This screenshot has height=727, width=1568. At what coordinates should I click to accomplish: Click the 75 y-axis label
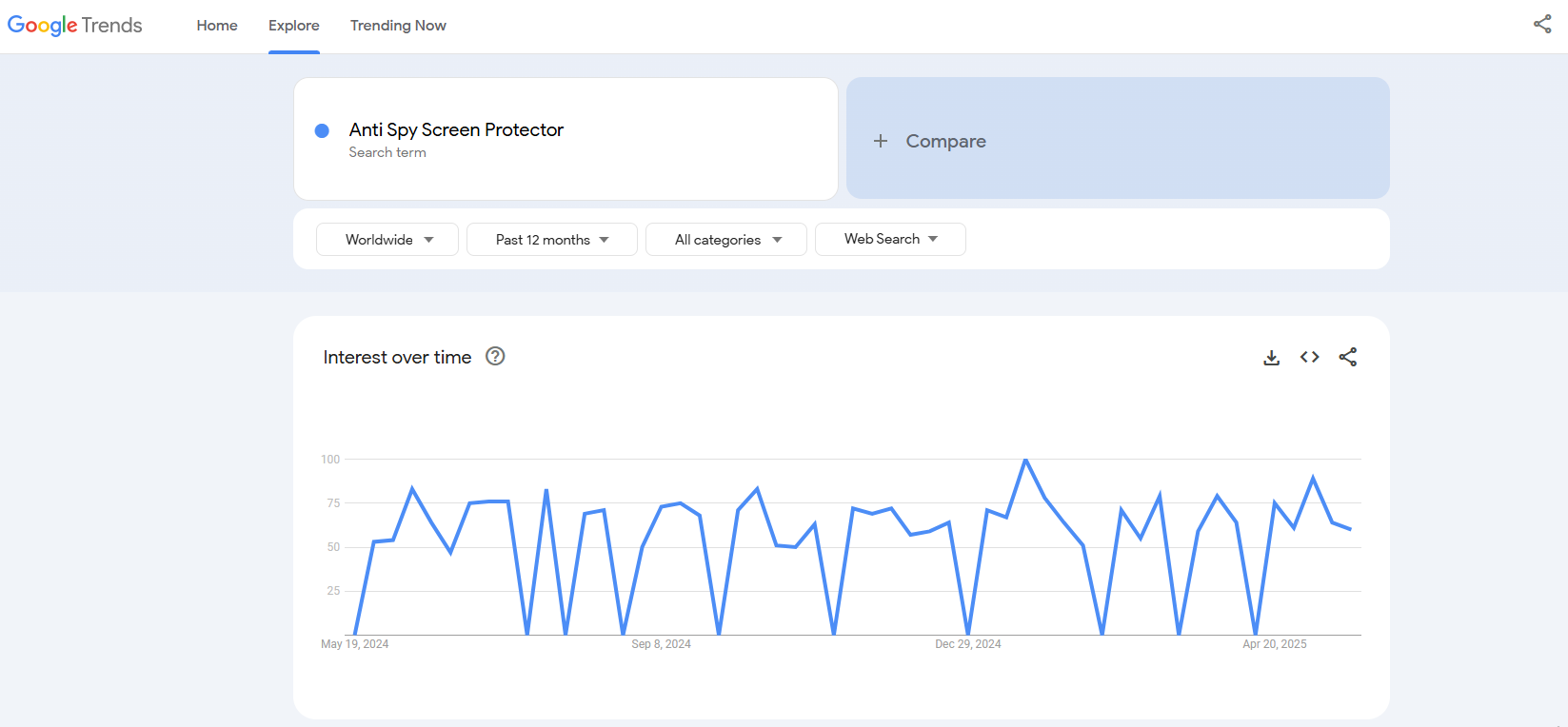coord(333,503)
